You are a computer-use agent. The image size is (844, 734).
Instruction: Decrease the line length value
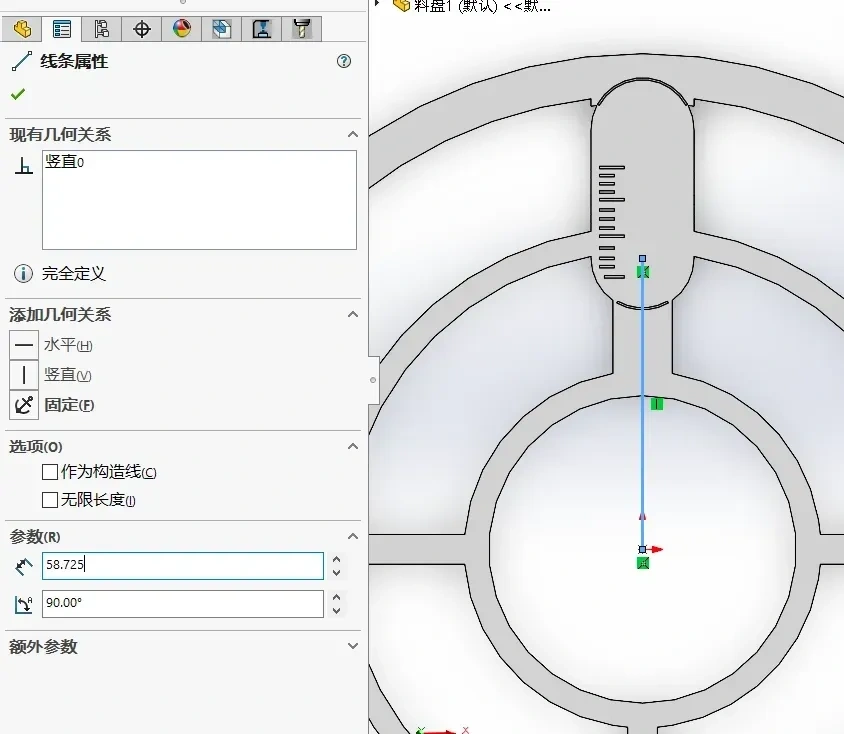click(336, 573)
